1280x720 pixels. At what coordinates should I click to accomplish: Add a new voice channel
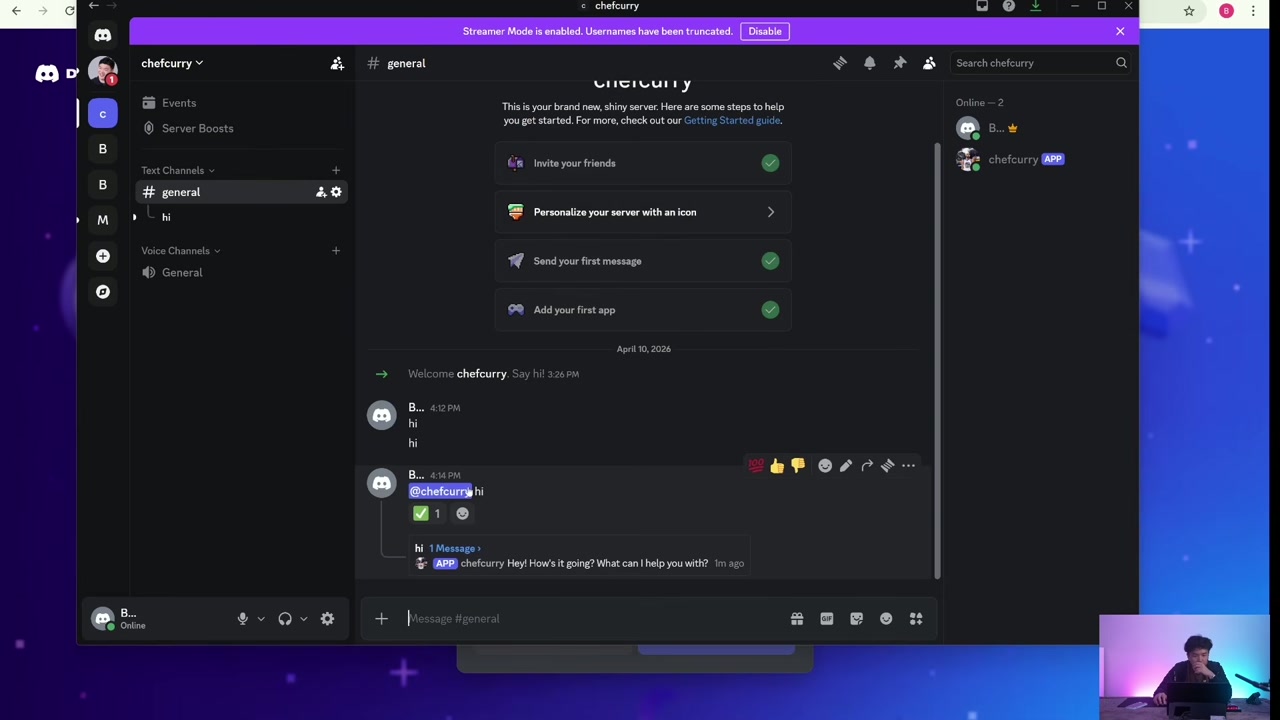click(336, 251)
